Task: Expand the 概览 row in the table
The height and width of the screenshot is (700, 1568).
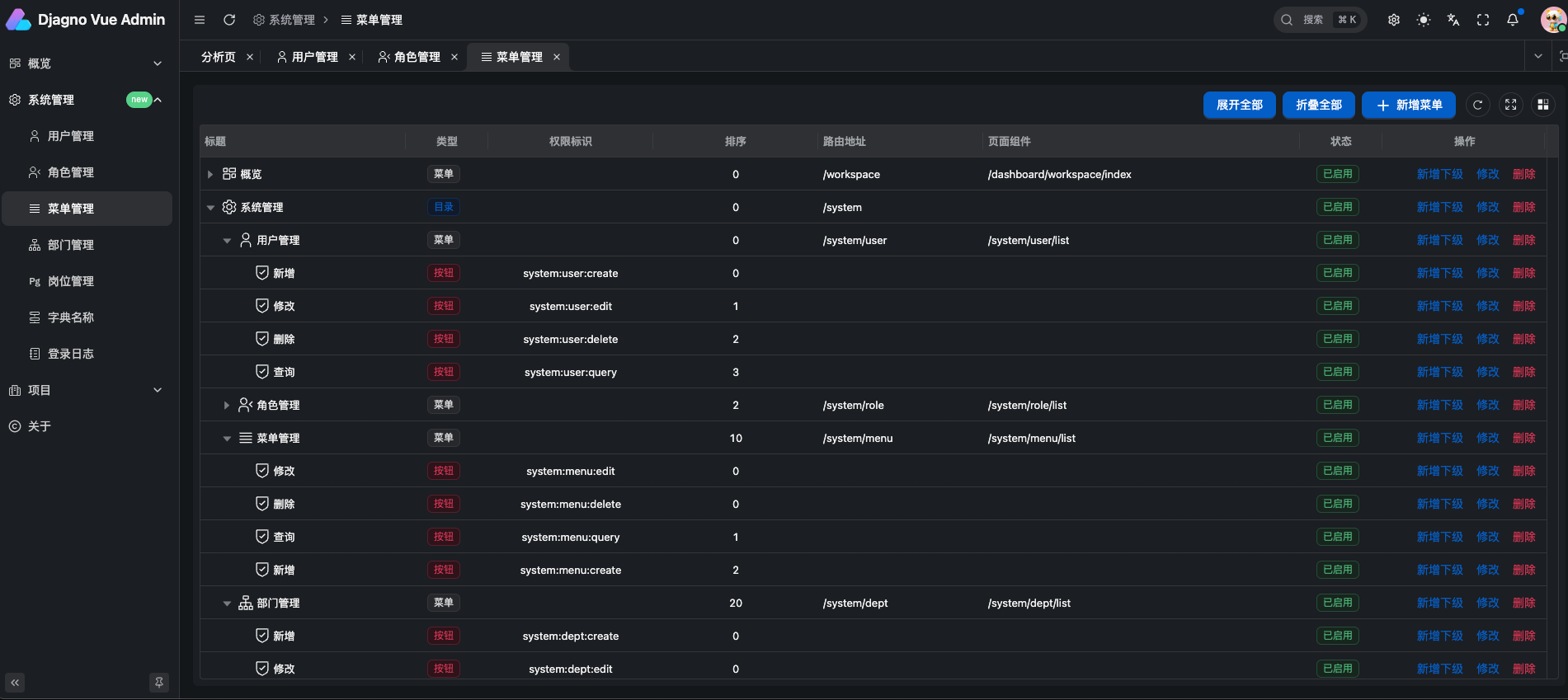Action: click(x=210, y=174)
